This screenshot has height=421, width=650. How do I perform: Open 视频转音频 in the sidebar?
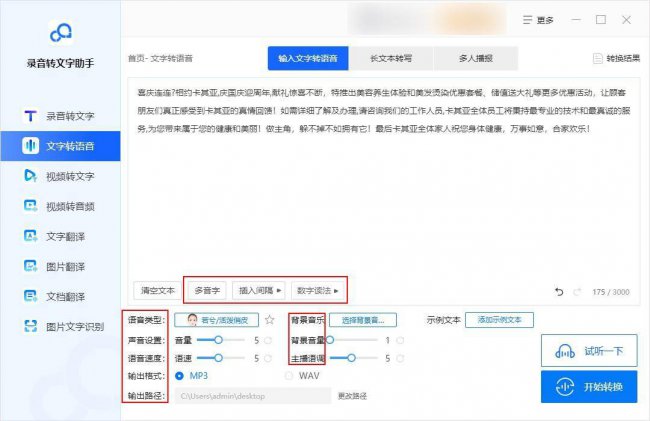pyautogui.click(x=61, y=206)
